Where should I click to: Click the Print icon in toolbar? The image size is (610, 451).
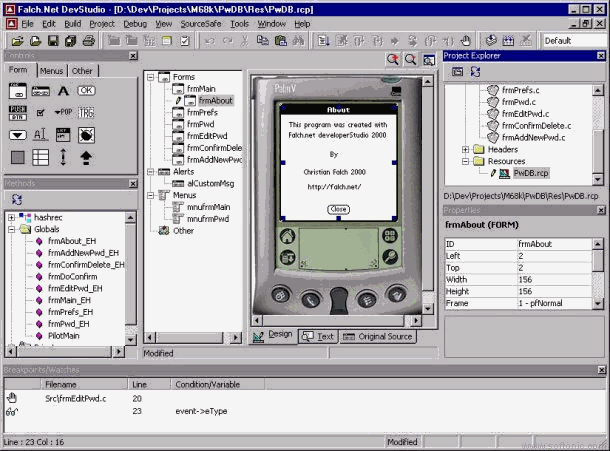point(88,41)
